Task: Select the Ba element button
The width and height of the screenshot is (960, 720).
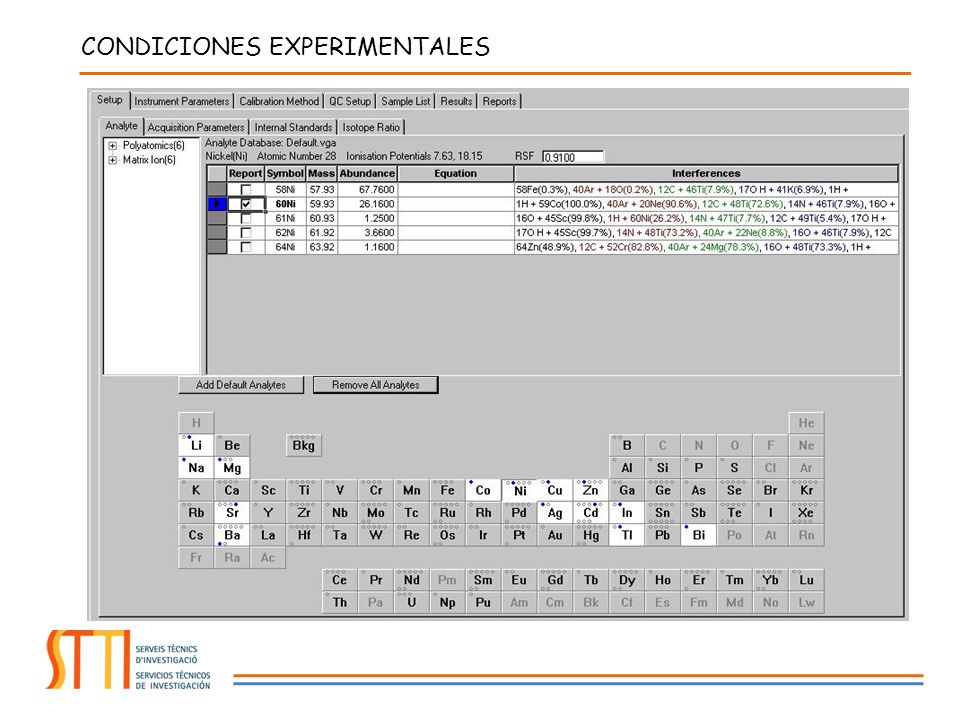Action: pos(232,535)
